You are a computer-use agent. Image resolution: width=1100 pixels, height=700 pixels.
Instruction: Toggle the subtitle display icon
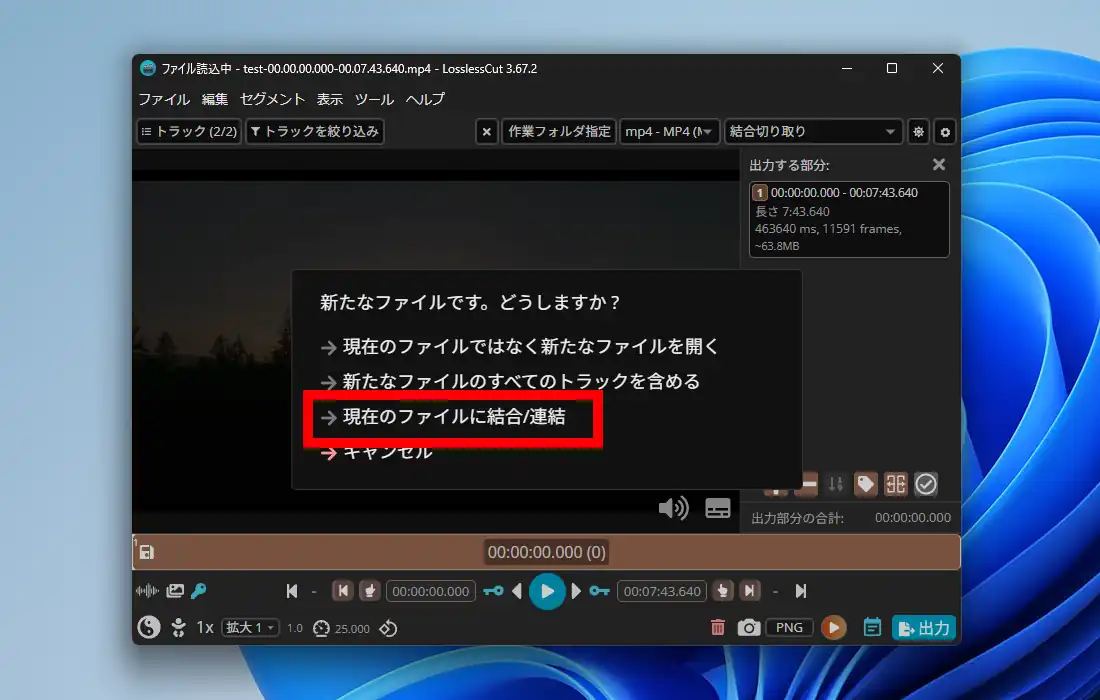[718, 508]
